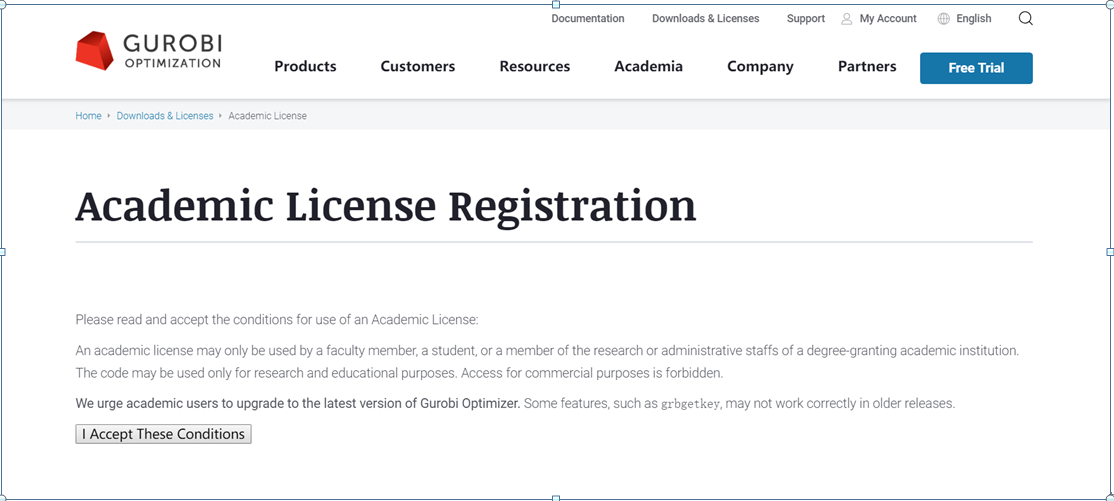Open My Account text link

(888, 18)
